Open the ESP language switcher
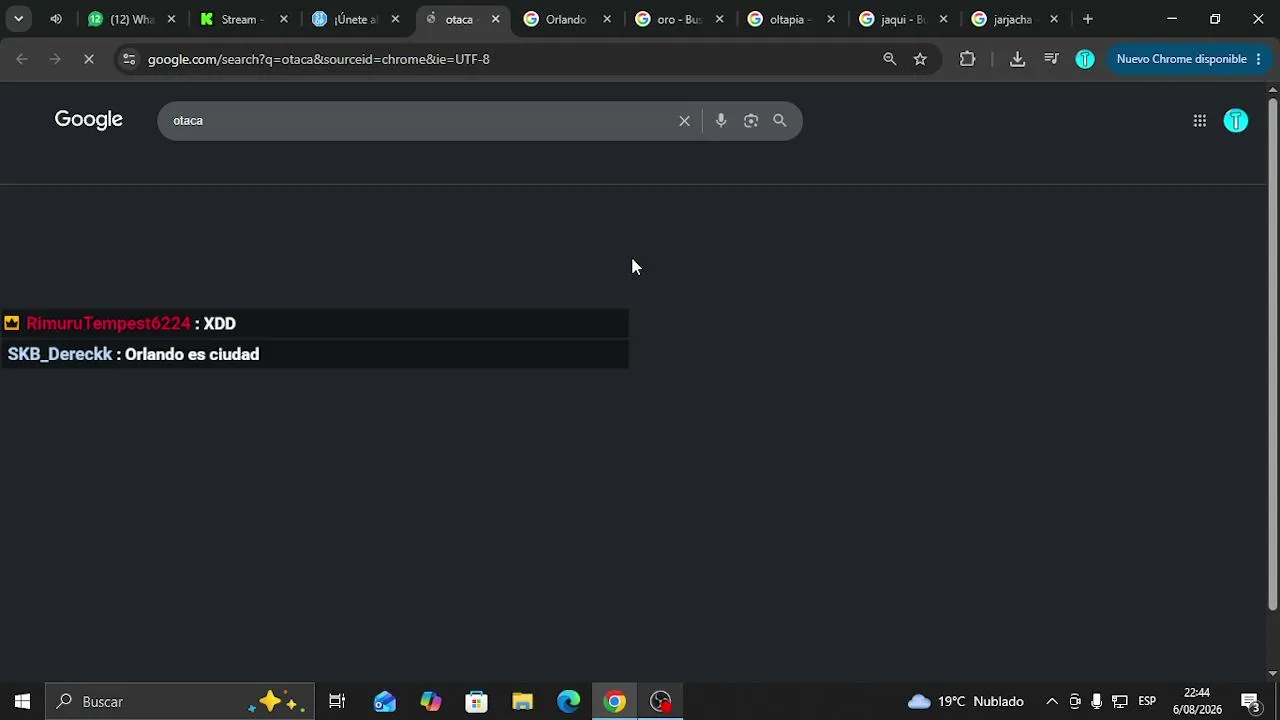1280x720 pixels. [1147, 701]
